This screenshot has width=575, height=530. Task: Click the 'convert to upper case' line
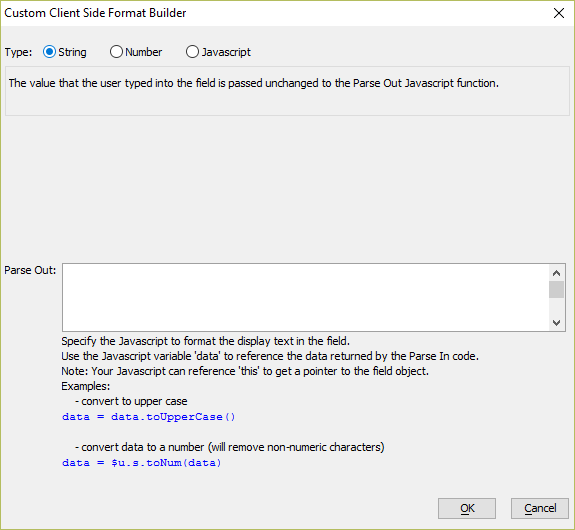click(x=131, y=401)
